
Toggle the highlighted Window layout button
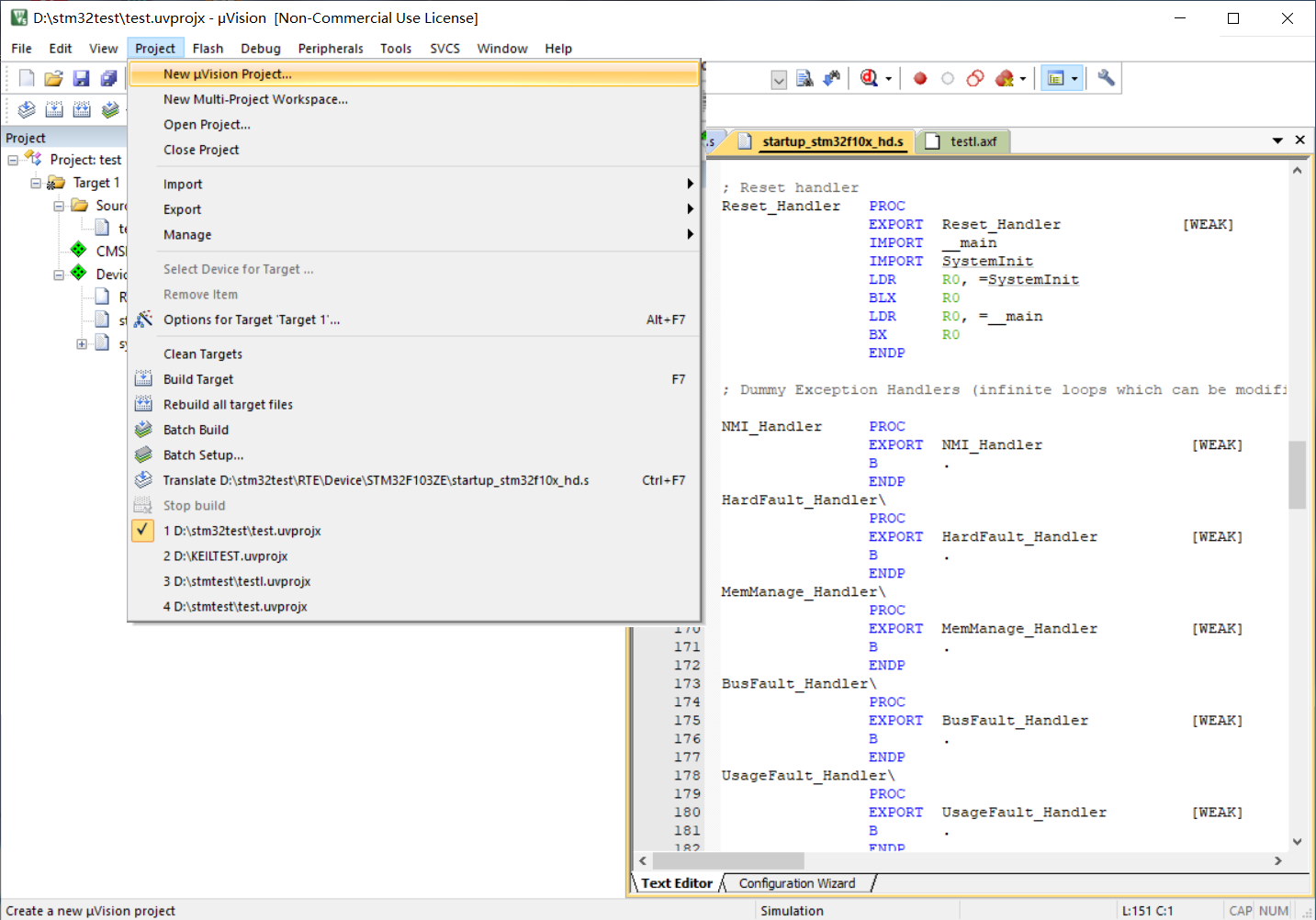(x=1056, y=79)
